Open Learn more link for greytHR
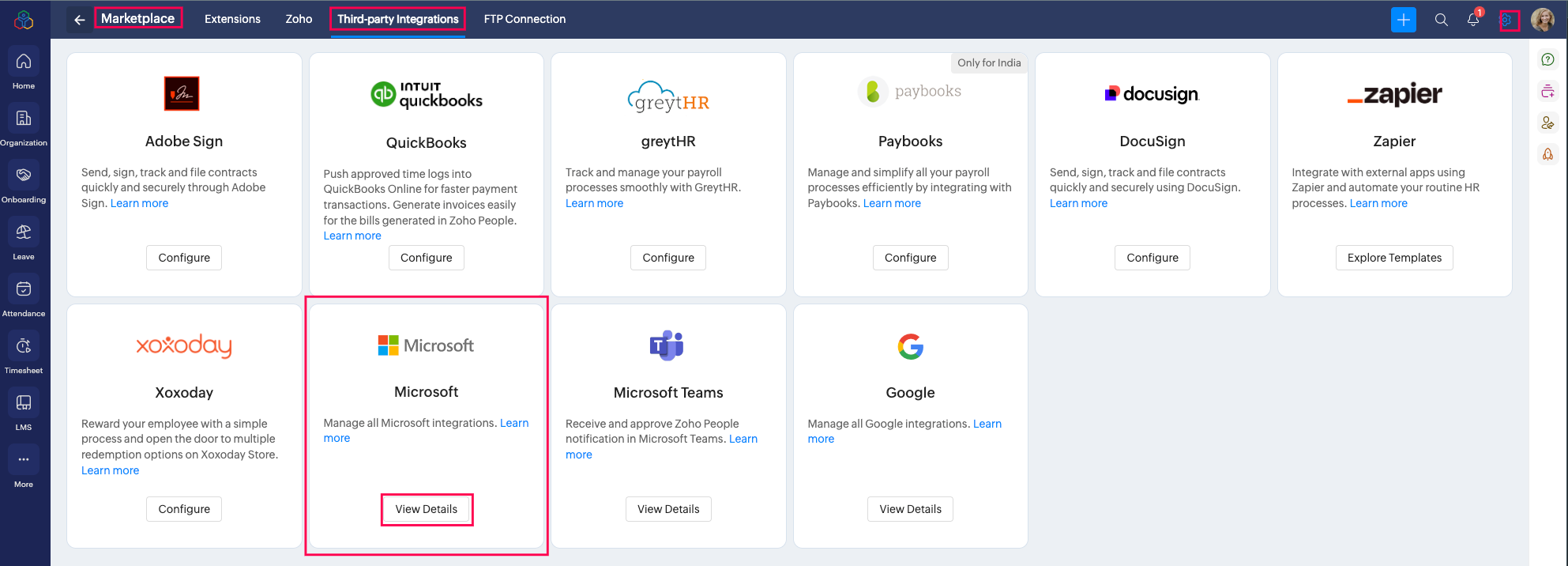 (594, 203)
